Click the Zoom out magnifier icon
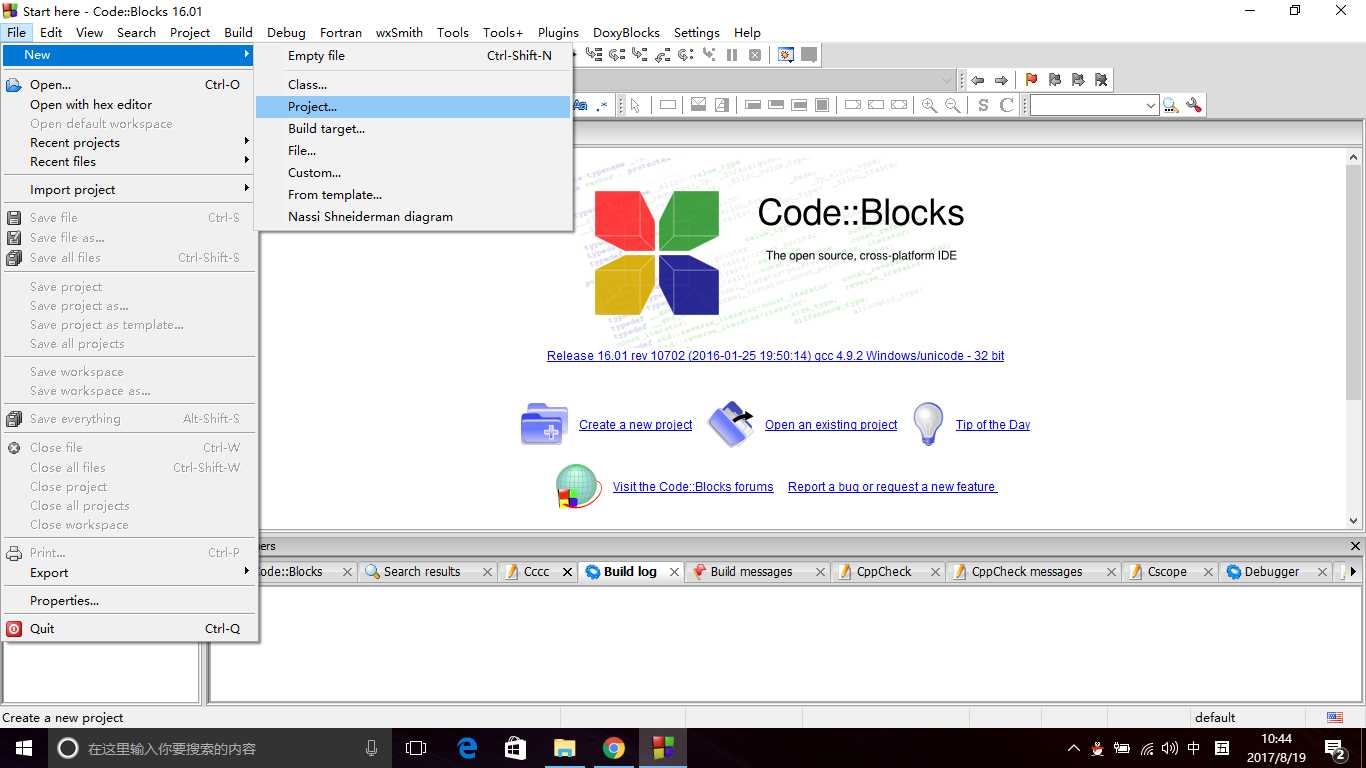1366x768 pixels. (x=952, y=105)
